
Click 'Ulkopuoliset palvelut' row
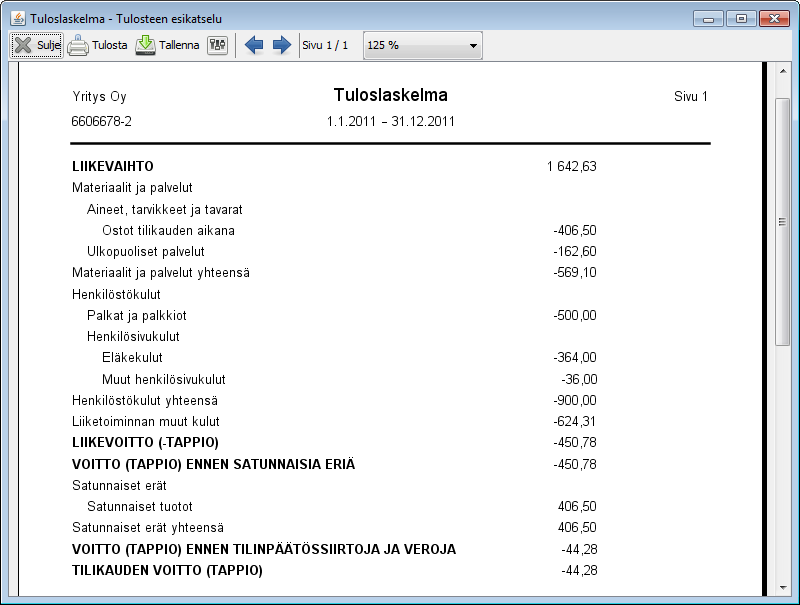click(145, 251)
